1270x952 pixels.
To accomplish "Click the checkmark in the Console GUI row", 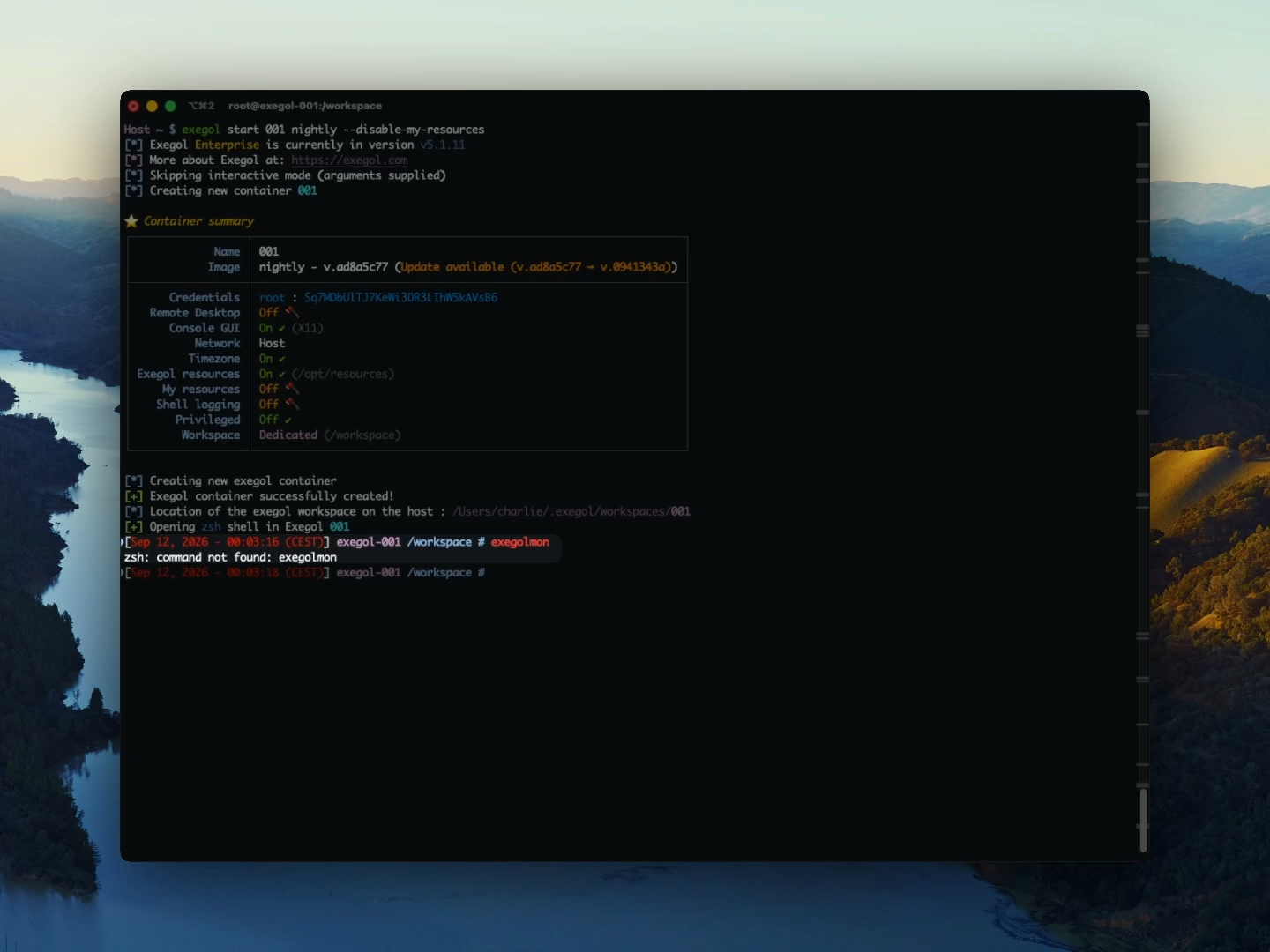I will pos(281,329).
